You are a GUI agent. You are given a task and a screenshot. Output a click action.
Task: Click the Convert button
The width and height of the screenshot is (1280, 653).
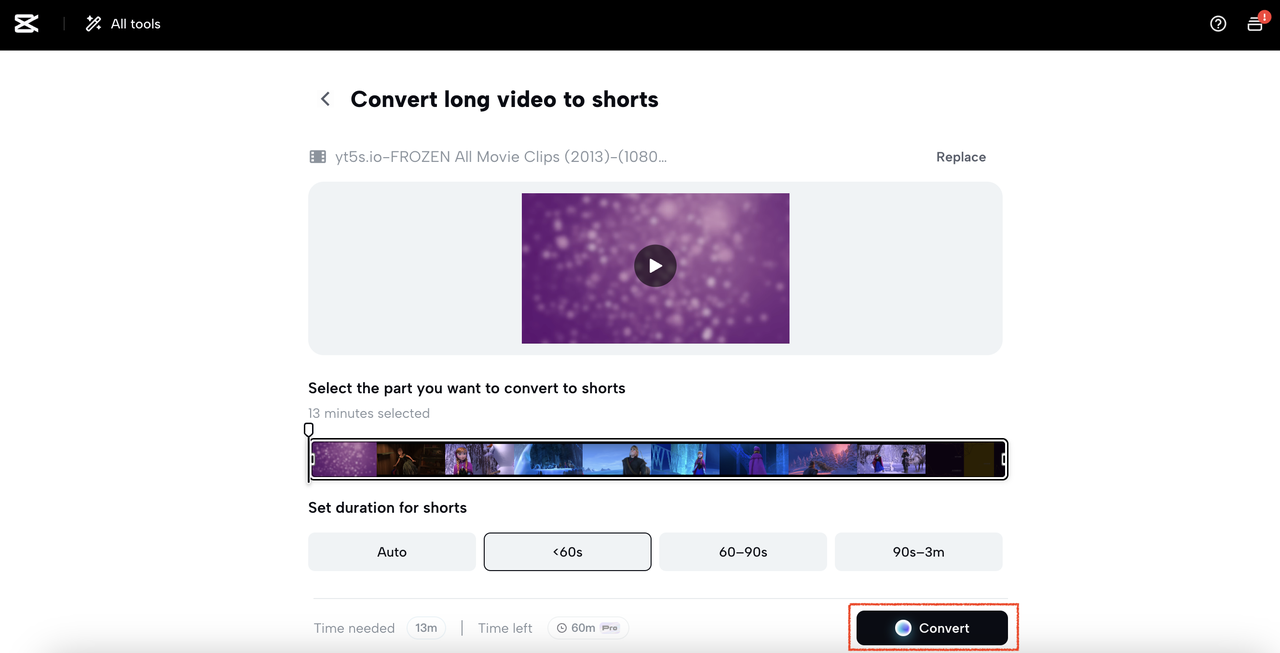point(932,628)
